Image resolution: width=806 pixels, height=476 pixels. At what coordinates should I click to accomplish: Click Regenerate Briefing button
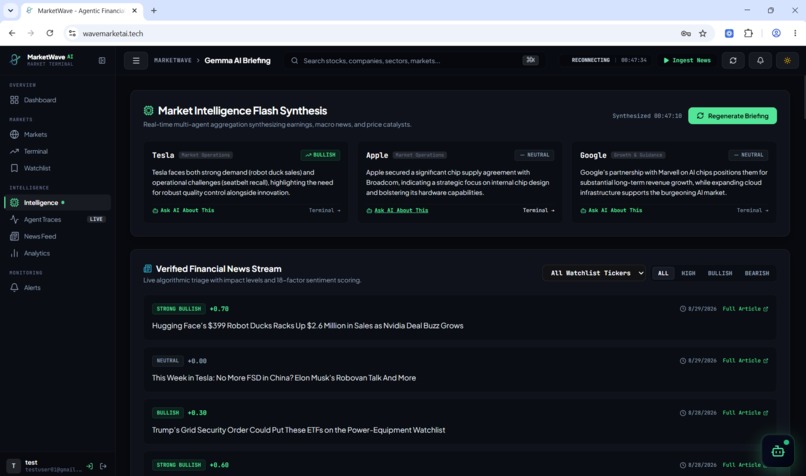point(732,116)
